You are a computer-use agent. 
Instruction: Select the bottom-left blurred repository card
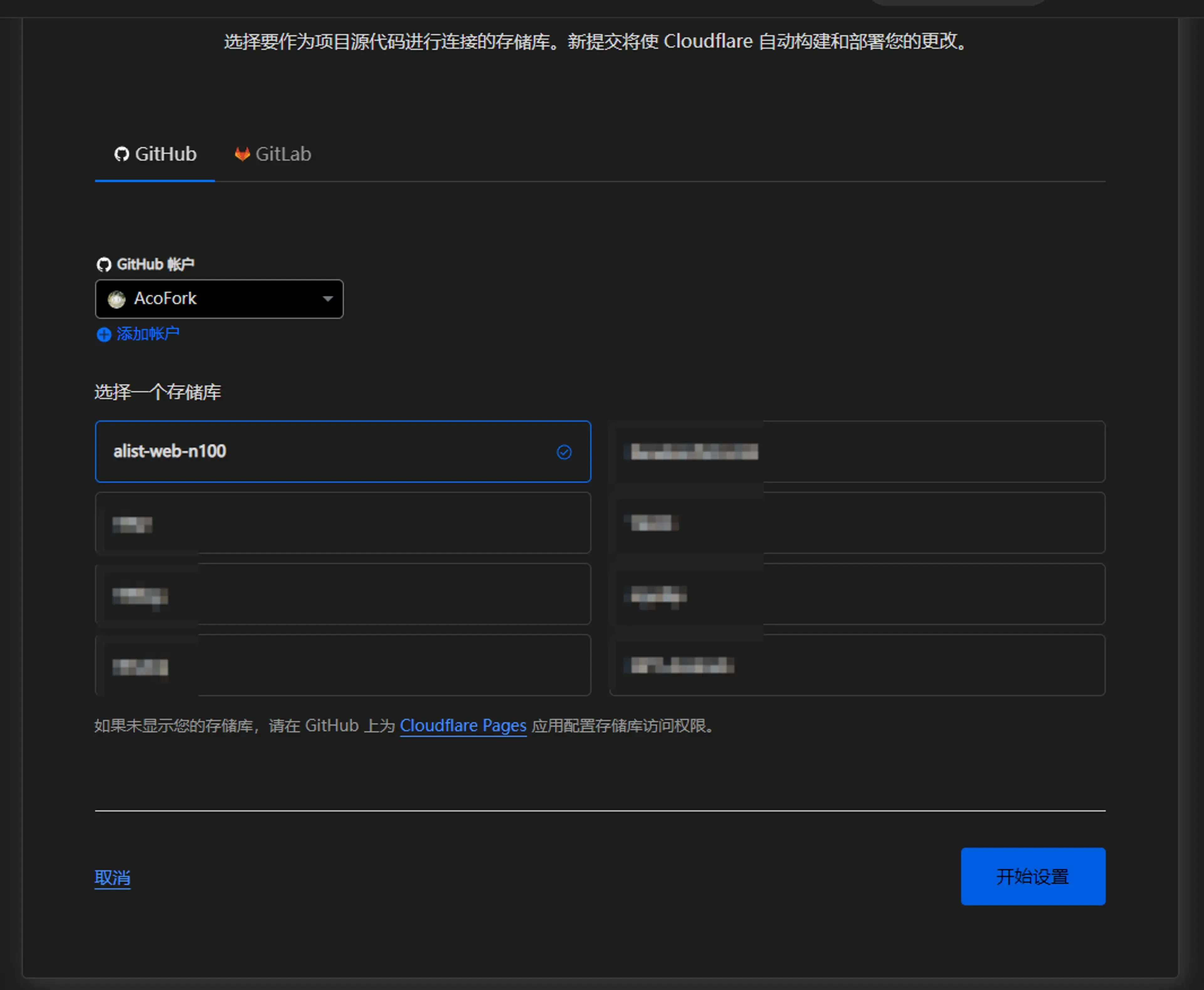(342, 665)
